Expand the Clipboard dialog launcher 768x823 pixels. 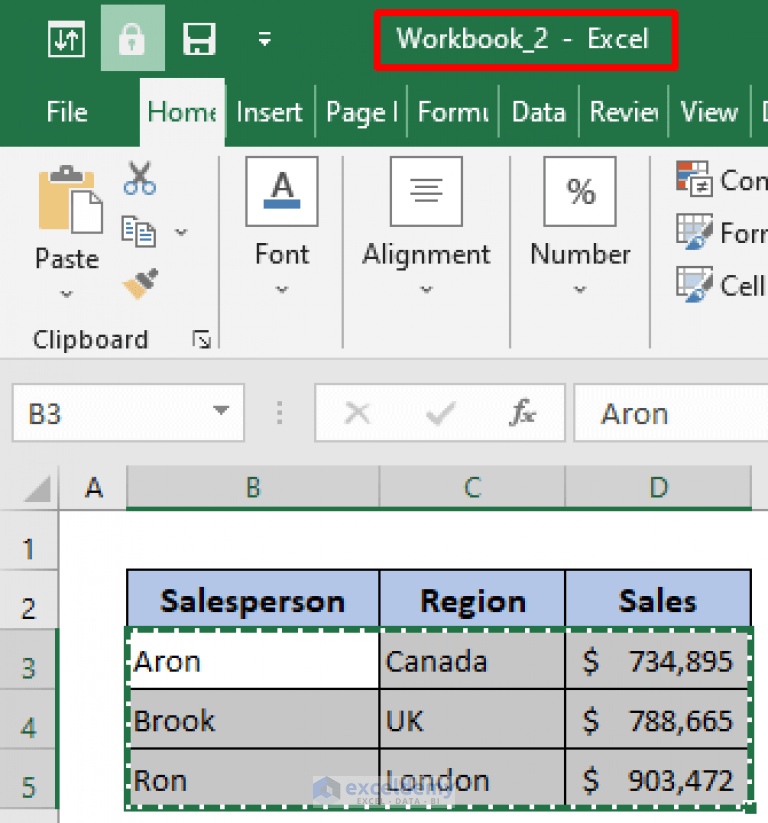pyautogui.click(x=202, y=339)
